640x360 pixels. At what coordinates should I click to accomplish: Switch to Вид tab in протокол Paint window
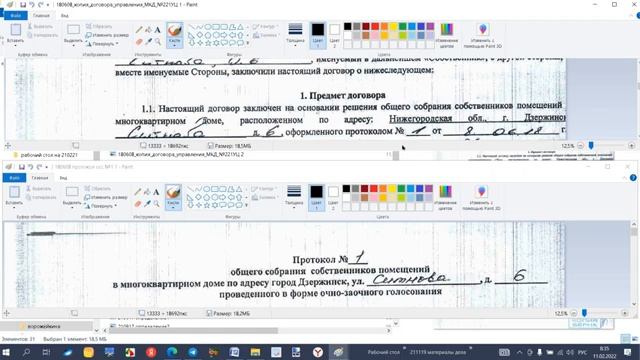tap(63, 178)
